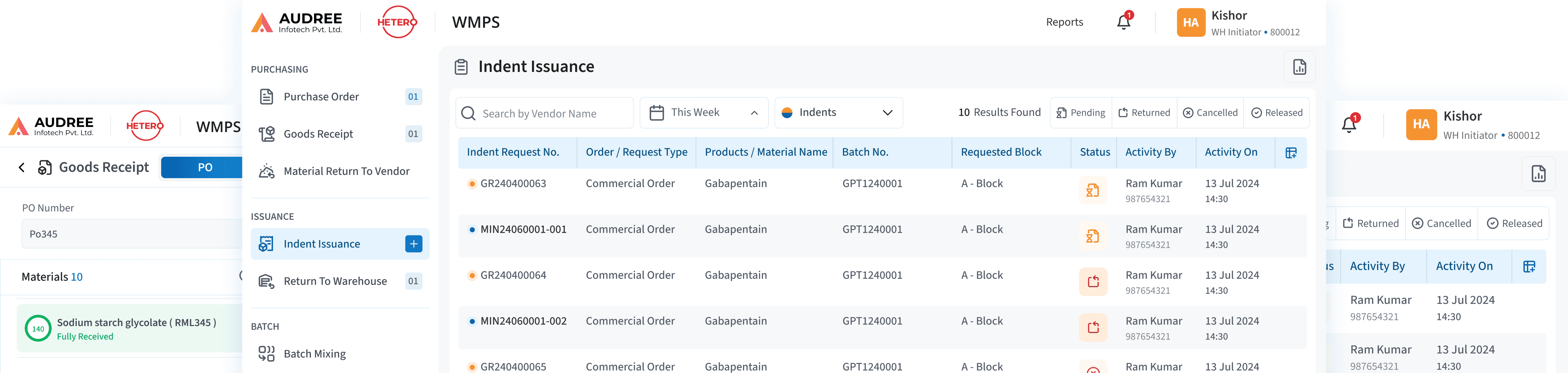Select the PO tab in Goods Receipt
The height and width of the screenshot is (373, 1568).
click(204, 167)
